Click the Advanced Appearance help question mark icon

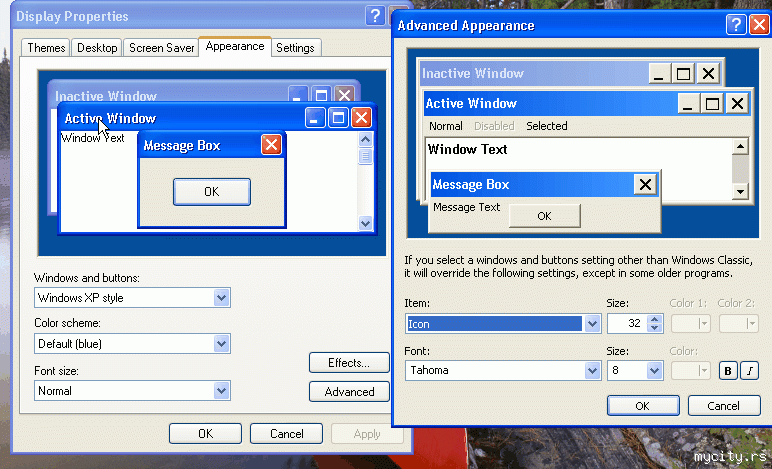(736, 25)
